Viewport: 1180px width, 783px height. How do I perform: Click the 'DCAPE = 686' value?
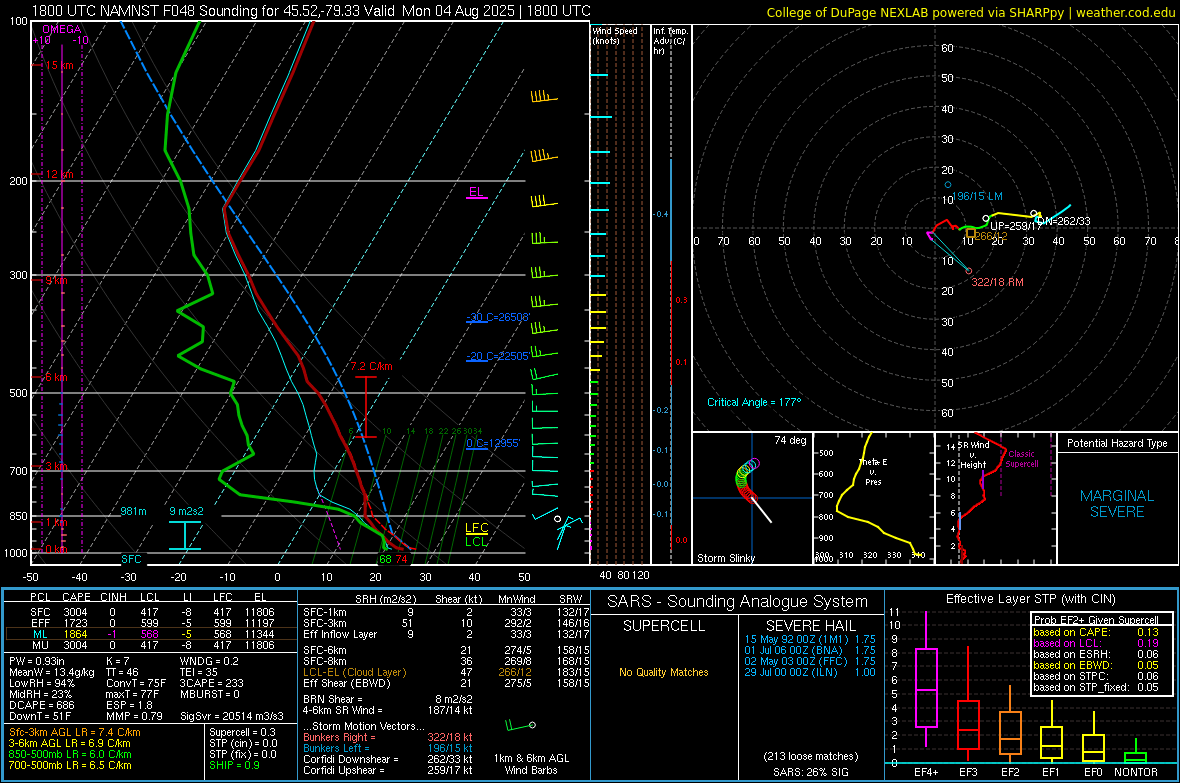(x=41, y=705)
